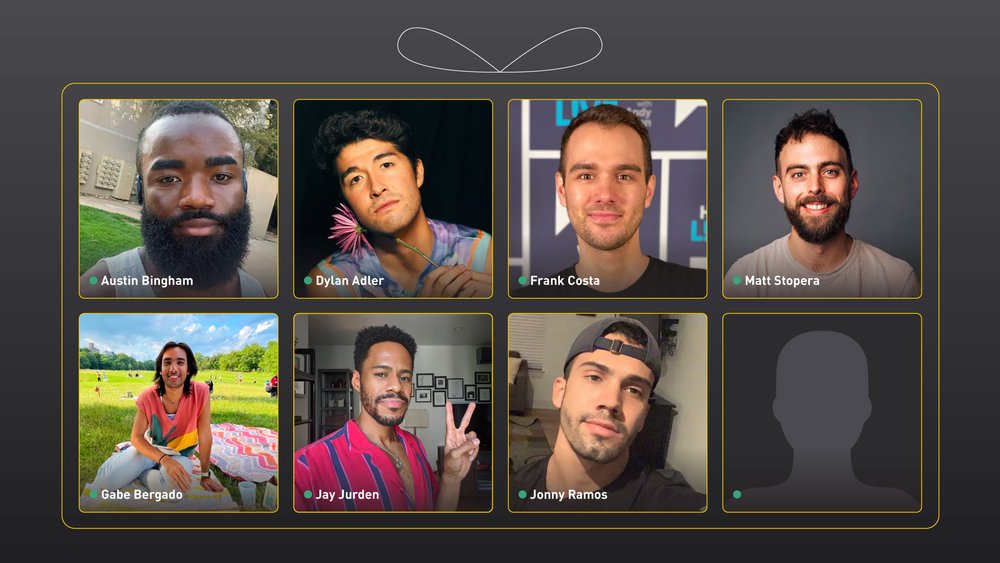Click green status dot beside Austin Bingham

click(x=93, y=281)
